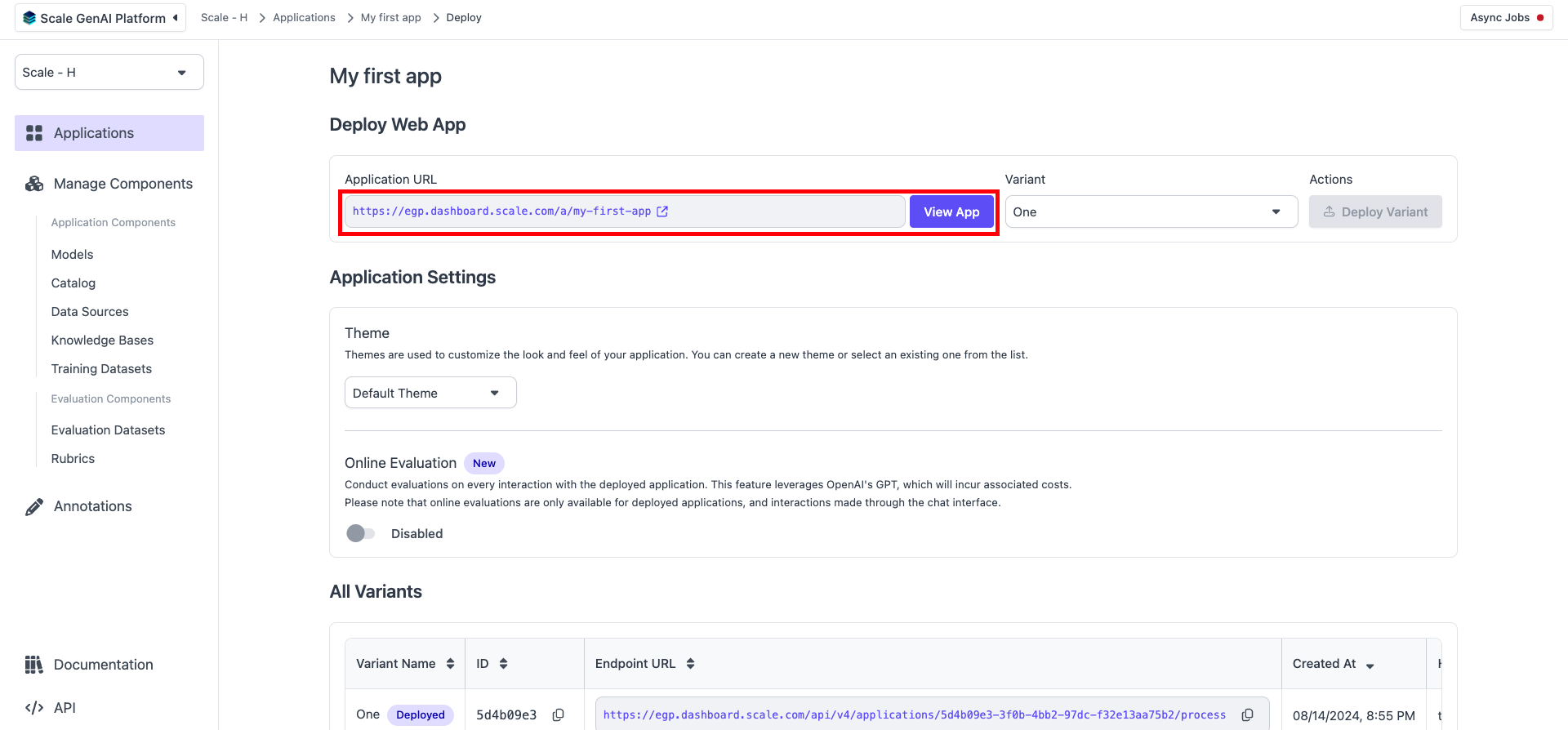Click the Scale GenAI Platform logo icon

click(29, 18)
